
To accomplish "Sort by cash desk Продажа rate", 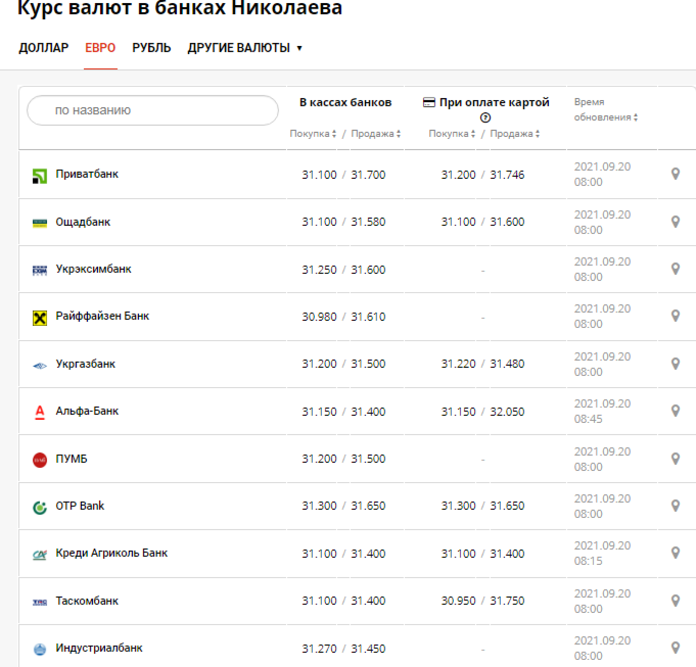I will (x=376, y=134).
